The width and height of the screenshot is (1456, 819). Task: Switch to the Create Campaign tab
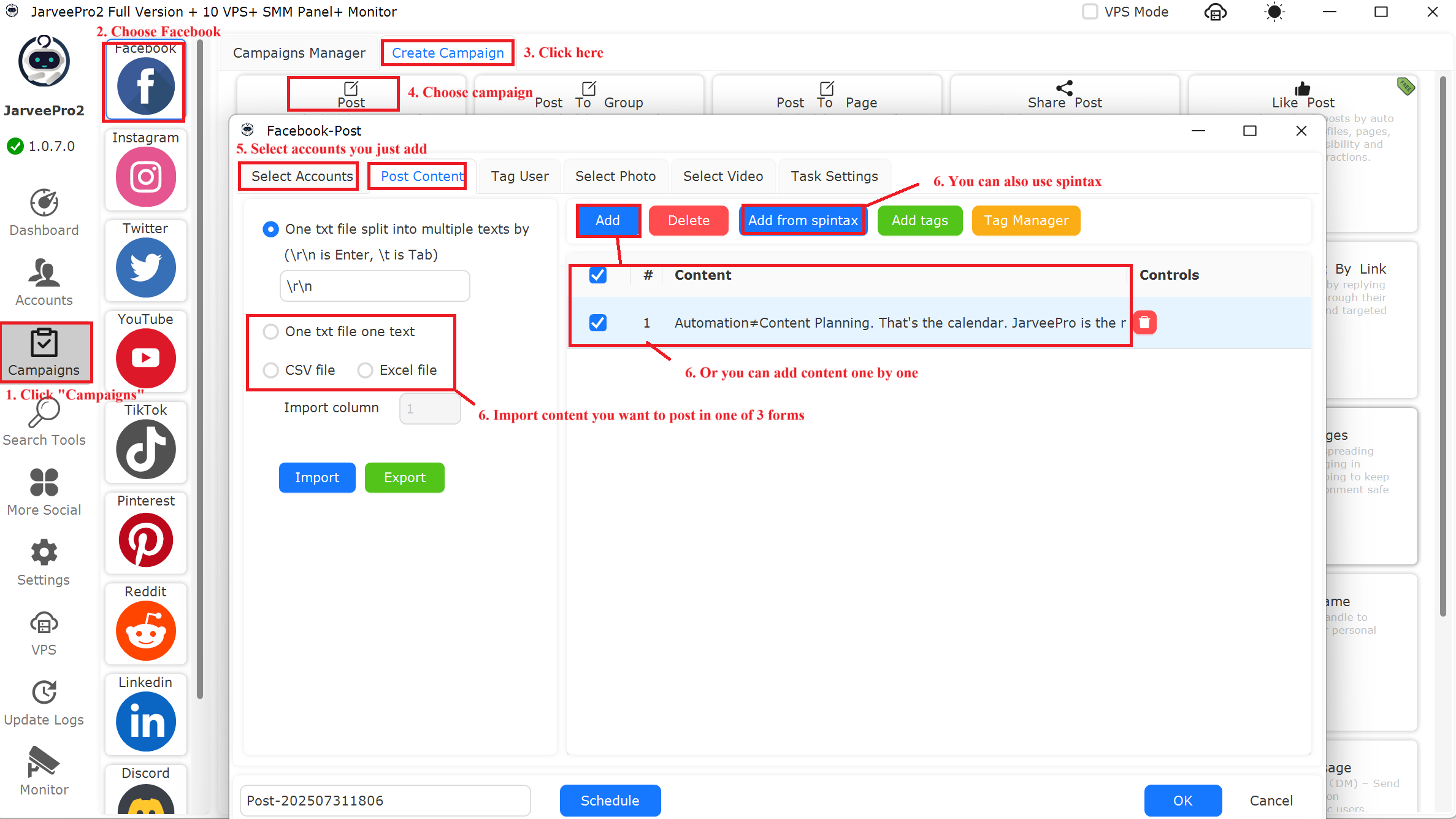point(448,53)
